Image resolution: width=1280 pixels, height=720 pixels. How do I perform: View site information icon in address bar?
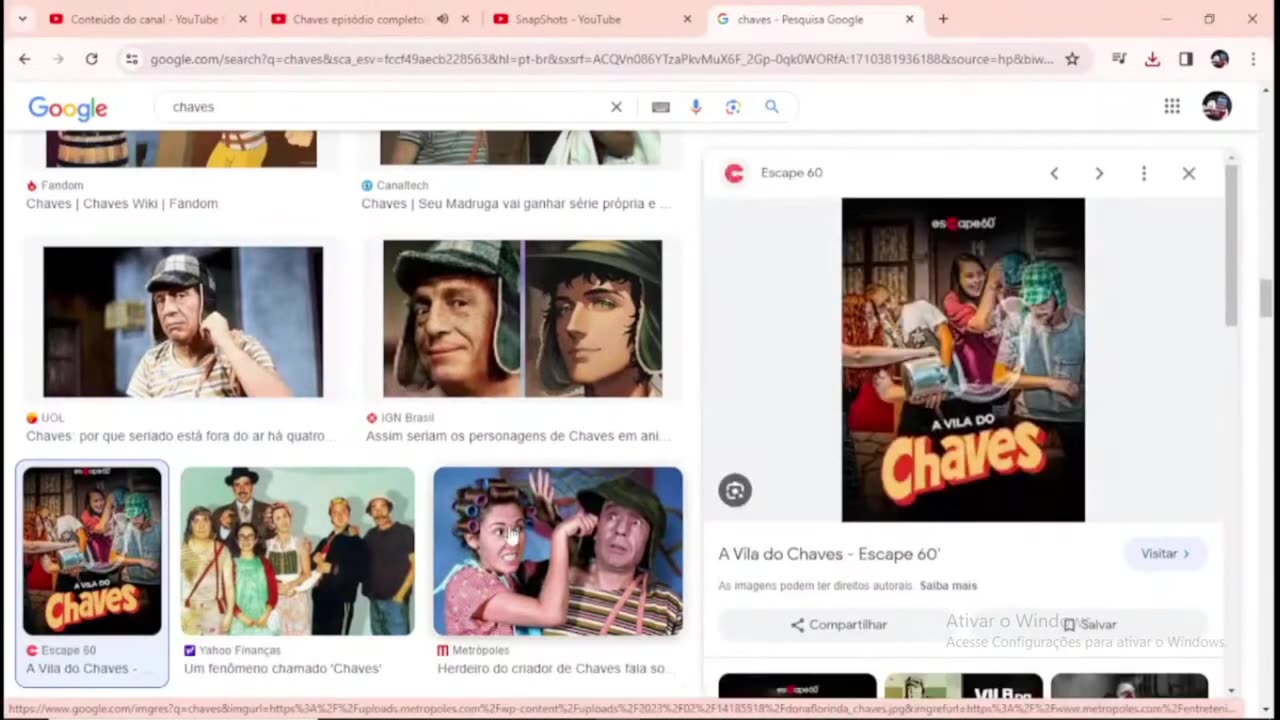(x=131, y=59)
